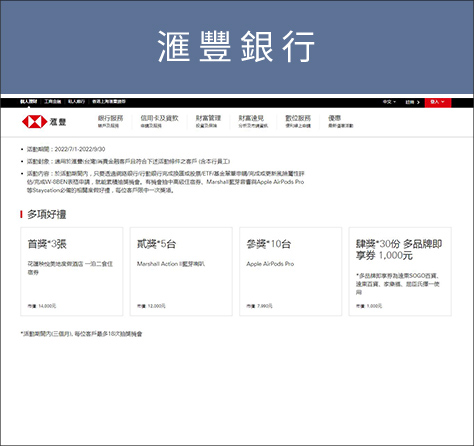The width and height of the screenshot is (474, 446).
Task: Click the 14,000元 market value text
Action: 47,306
